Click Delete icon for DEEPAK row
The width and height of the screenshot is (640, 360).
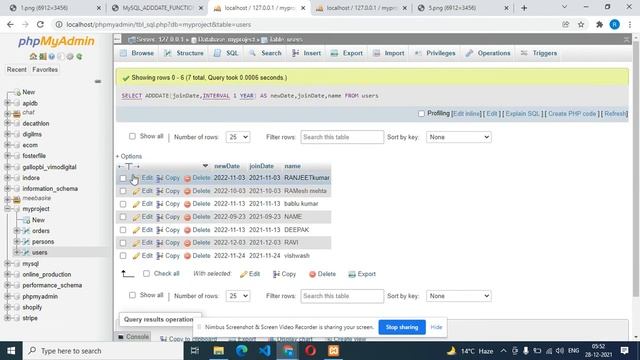click(x=187, y=230)
